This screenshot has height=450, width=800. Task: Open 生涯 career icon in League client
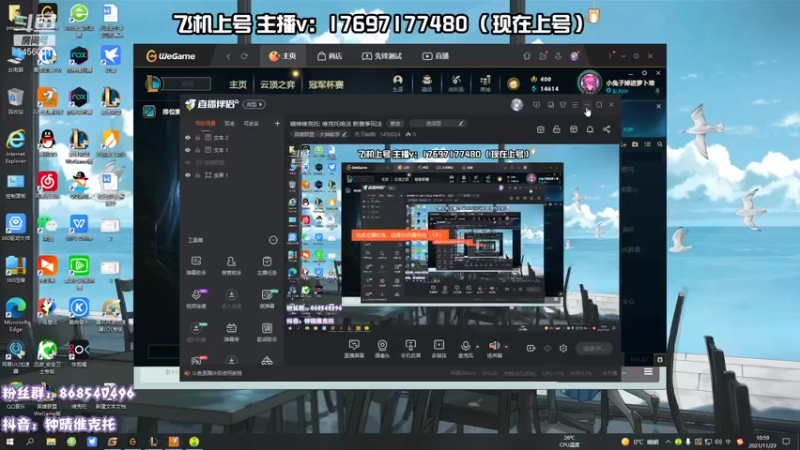click(397, 83)
